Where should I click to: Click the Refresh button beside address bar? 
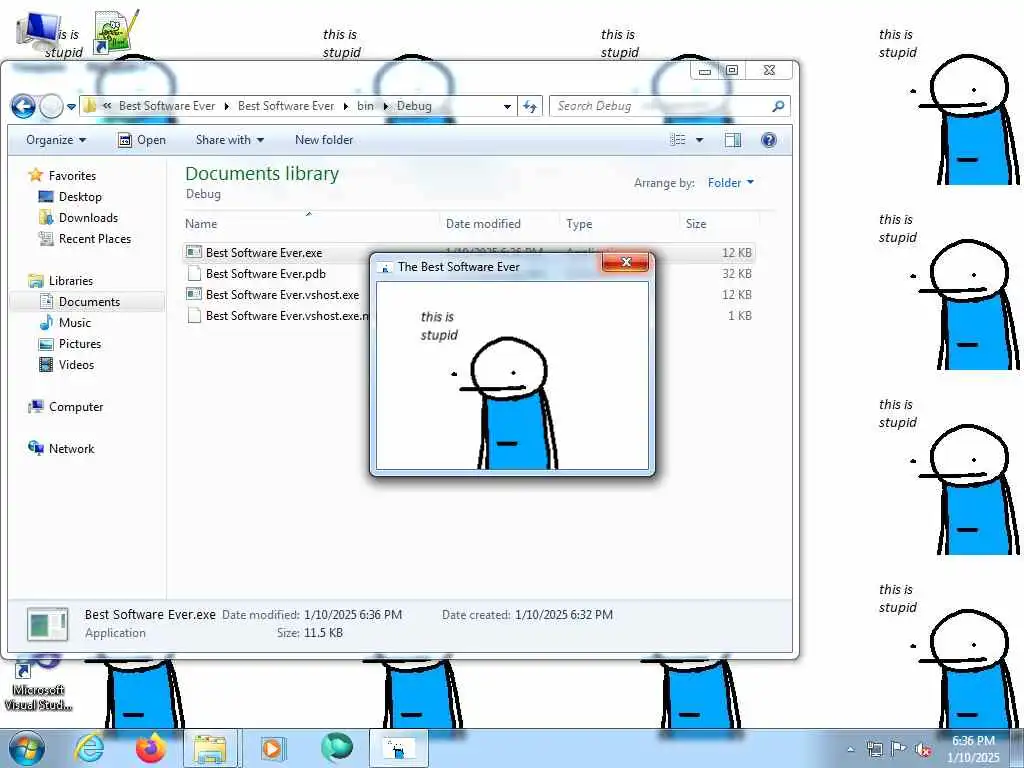pos(530,106)
